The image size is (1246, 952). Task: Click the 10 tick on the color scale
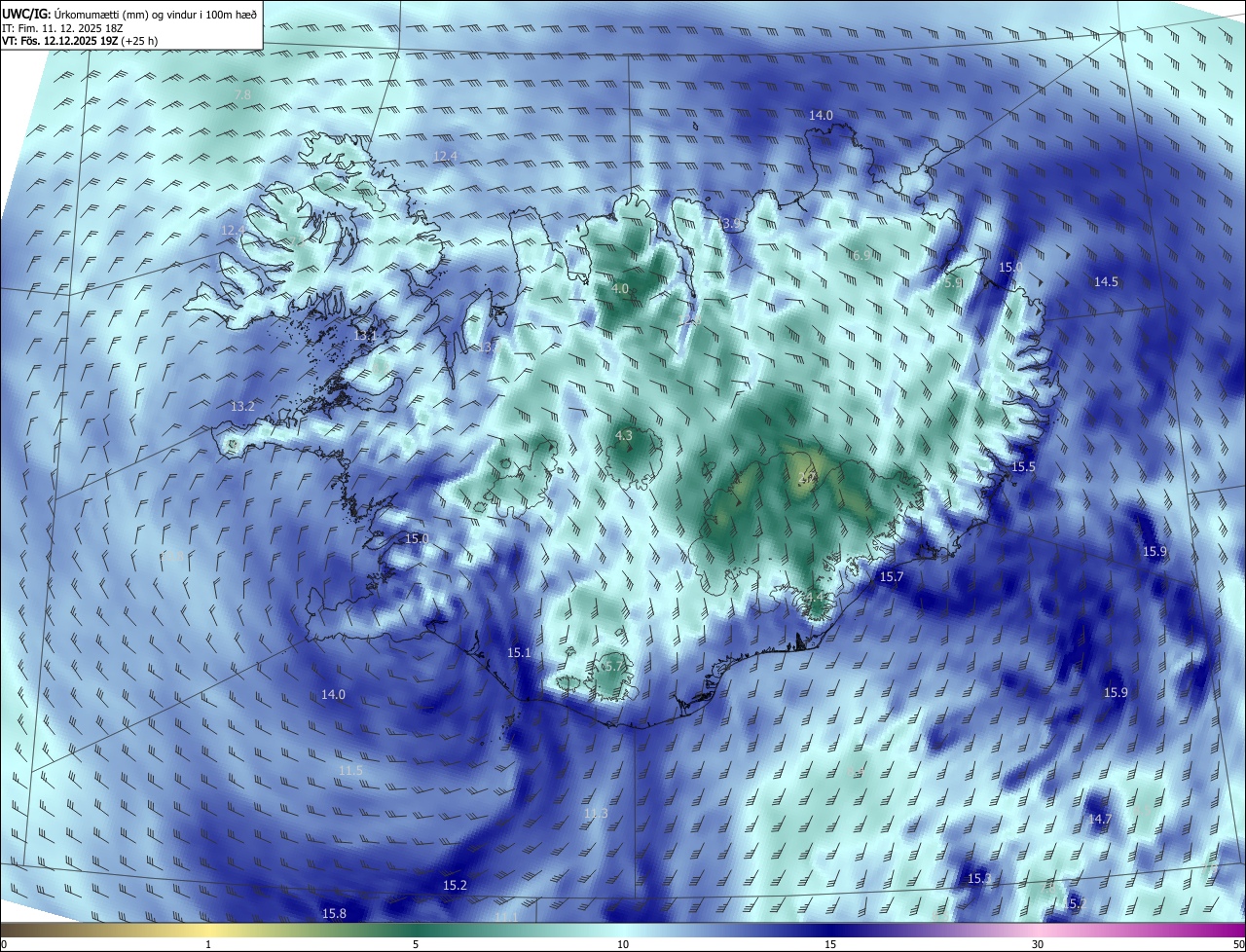tap(623, 944)
